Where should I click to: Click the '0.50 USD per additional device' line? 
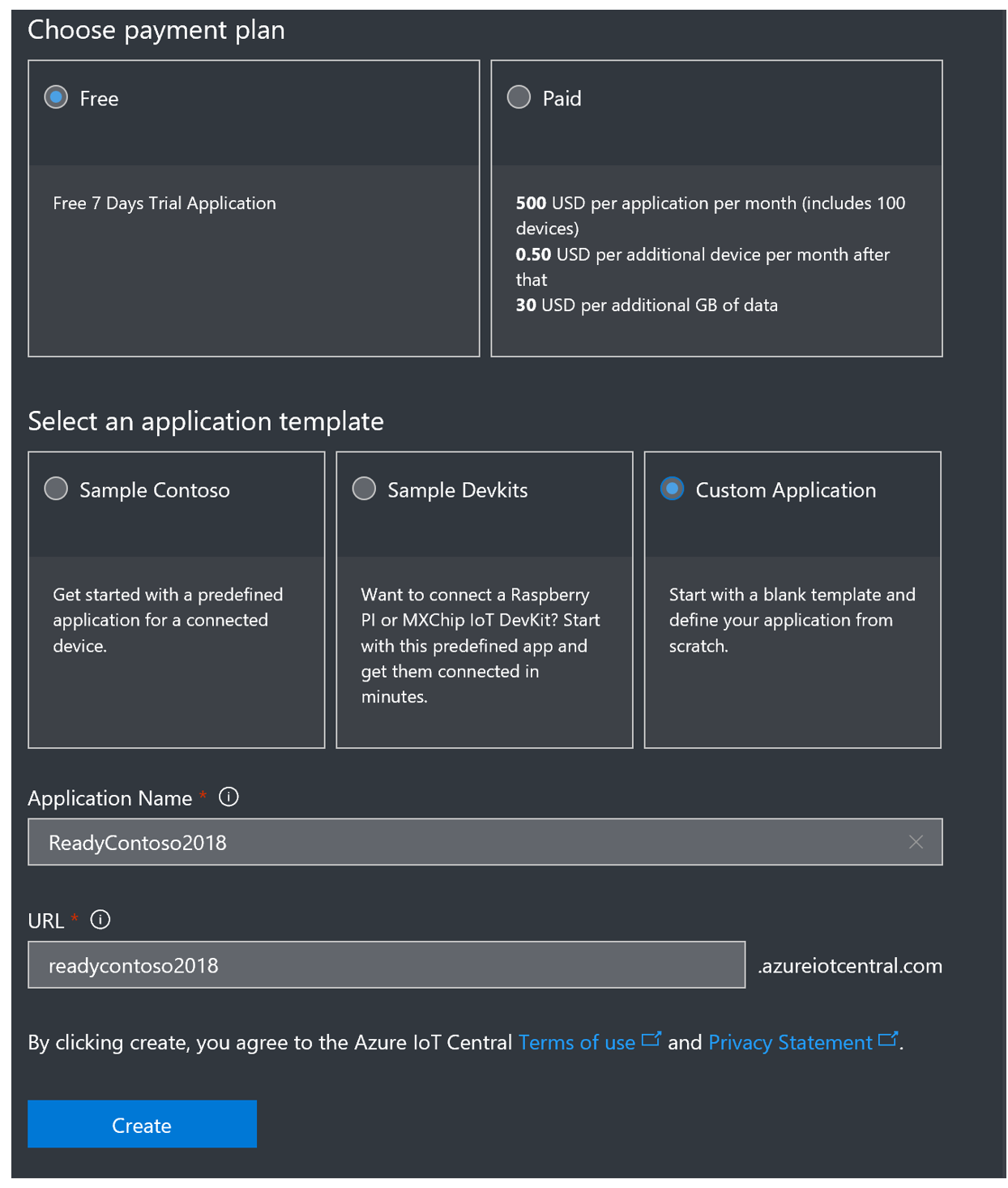(703, 267)
